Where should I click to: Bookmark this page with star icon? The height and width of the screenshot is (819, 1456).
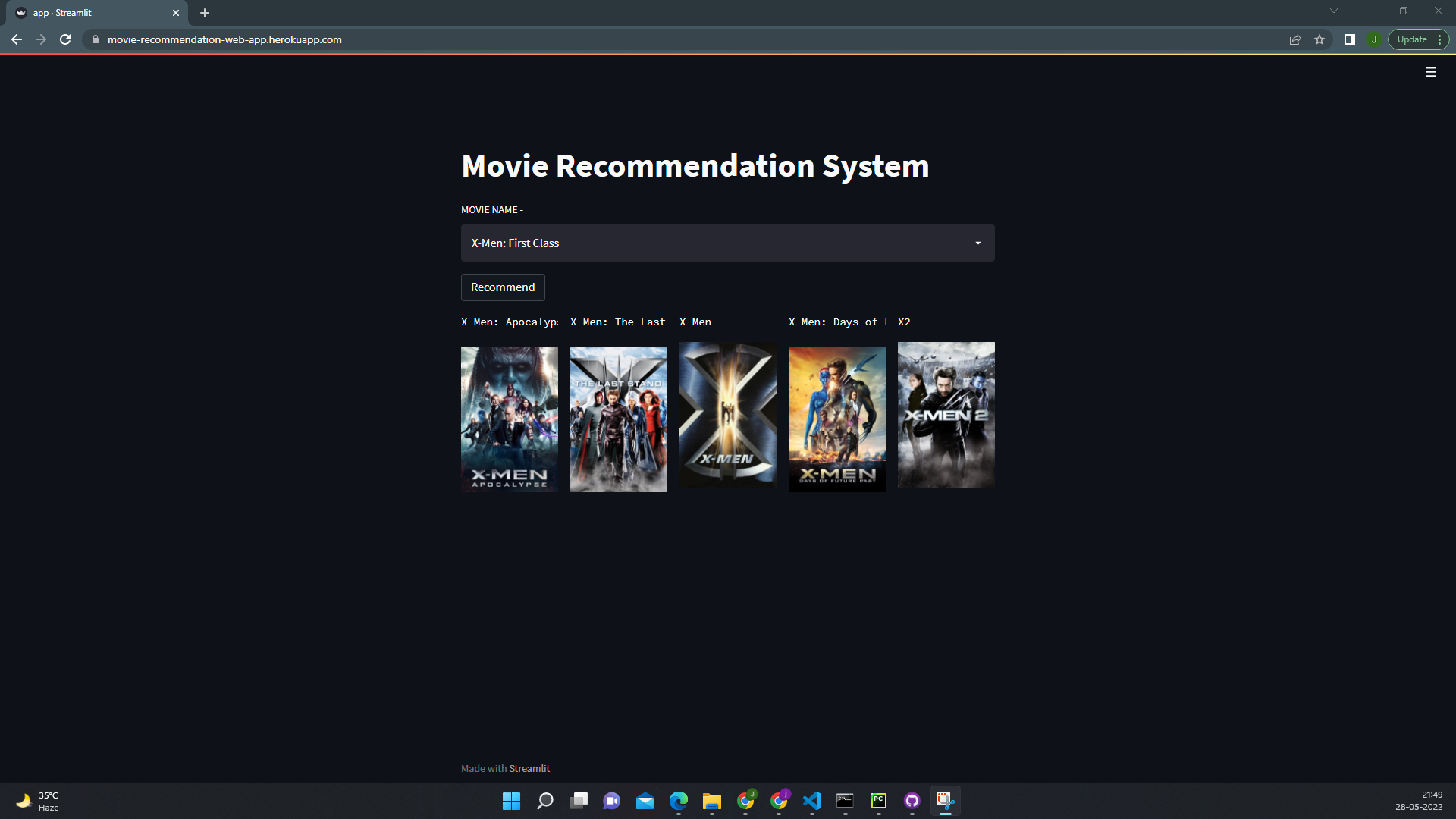click(x=1319, y=39)
